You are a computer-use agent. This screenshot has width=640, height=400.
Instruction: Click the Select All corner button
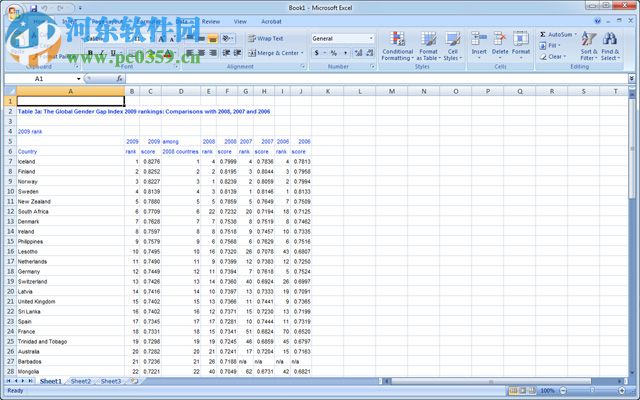10,91
